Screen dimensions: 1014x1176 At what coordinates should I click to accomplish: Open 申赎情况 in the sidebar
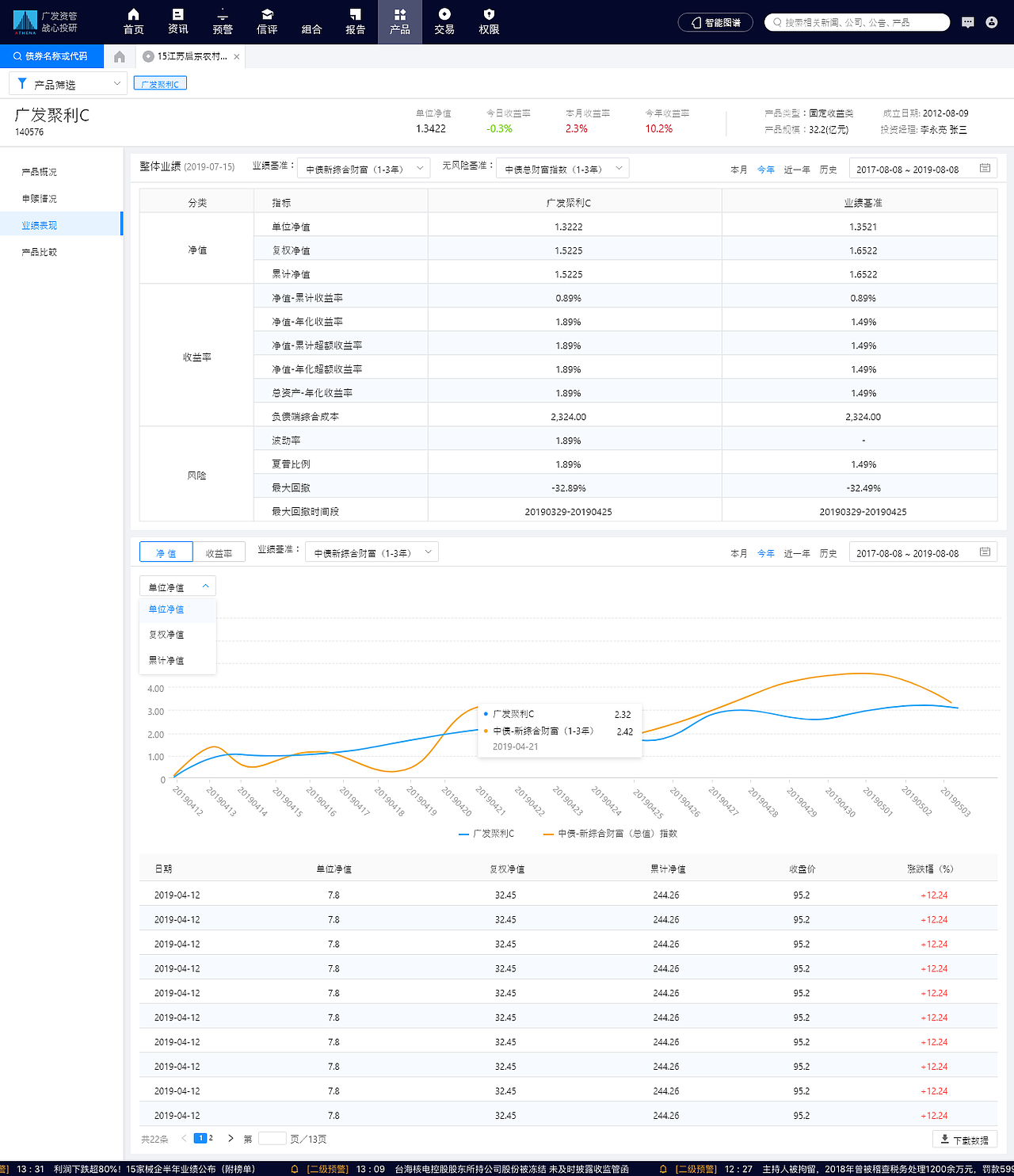(40, 198)
